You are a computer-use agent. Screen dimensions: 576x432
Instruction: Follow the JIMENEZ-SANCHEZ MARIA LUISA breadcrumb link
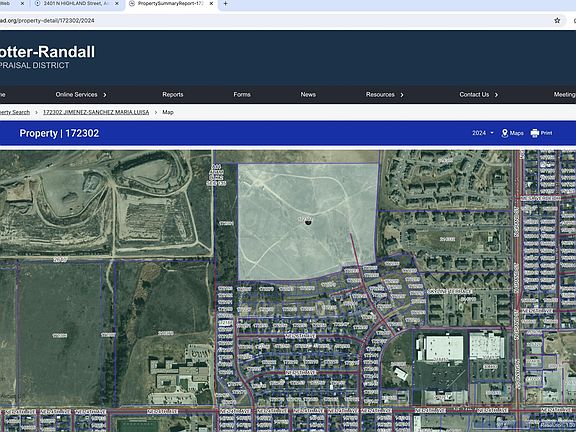(96, 112)
